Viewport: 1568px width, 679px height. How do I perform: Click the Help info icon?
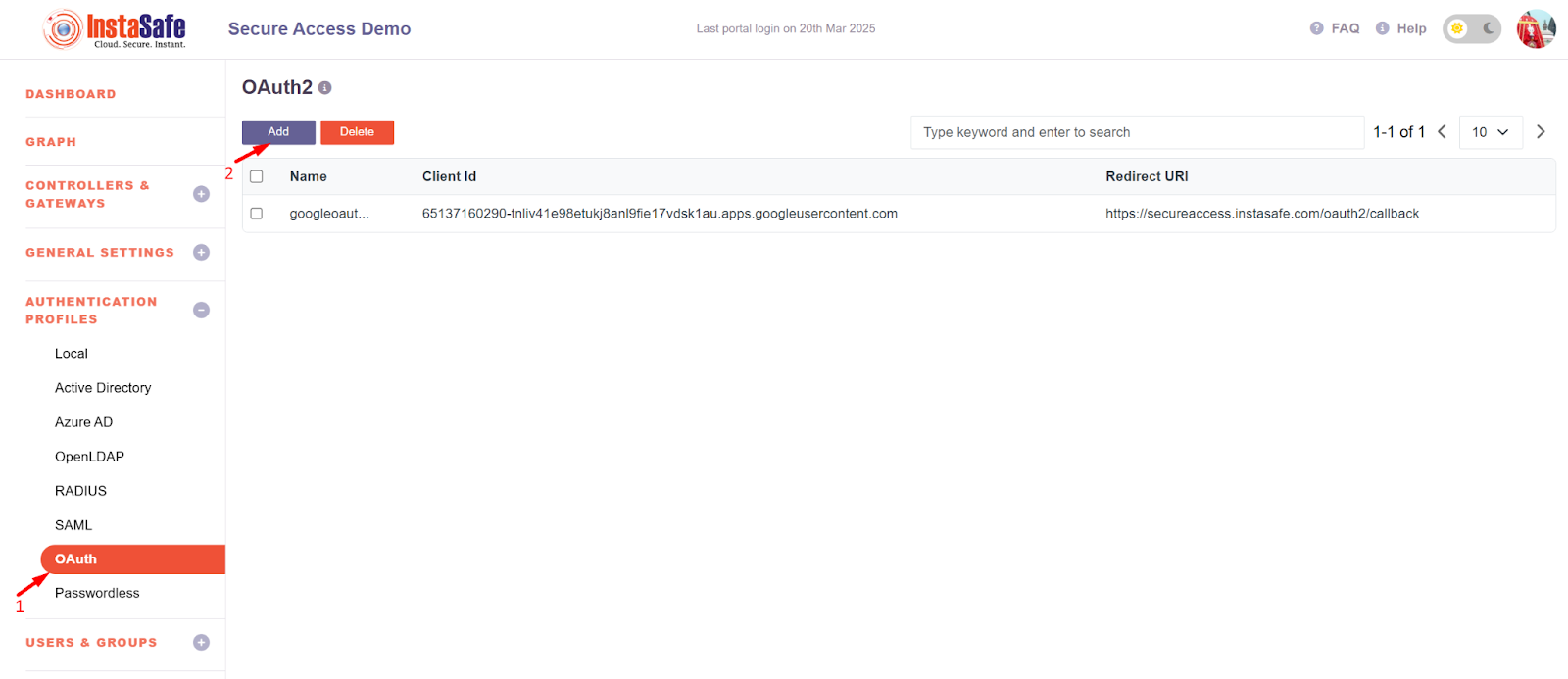click(x=1383, y=28)
